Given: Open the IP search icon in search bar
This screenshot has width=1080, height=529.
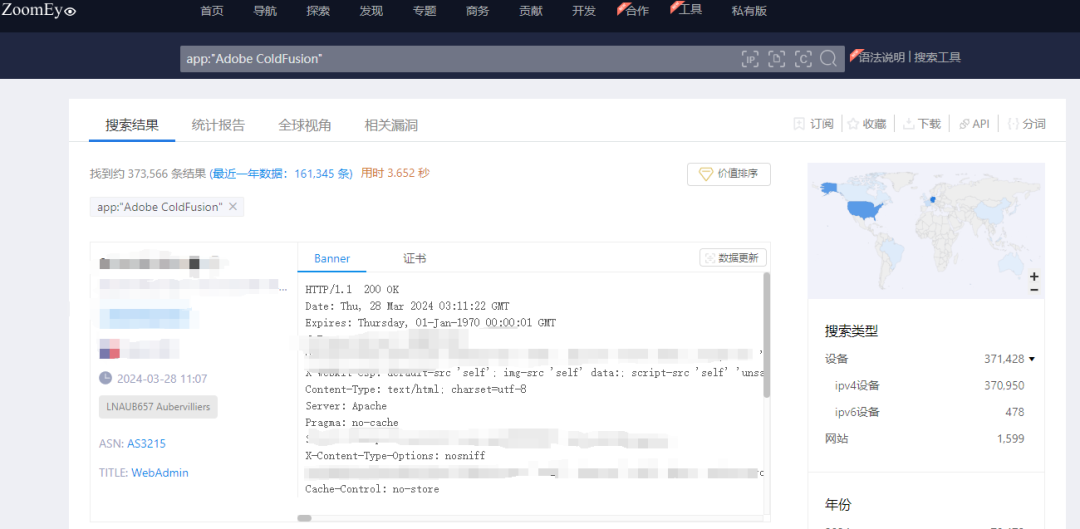Looking at the screenshot, I should (x=750, y=59).
